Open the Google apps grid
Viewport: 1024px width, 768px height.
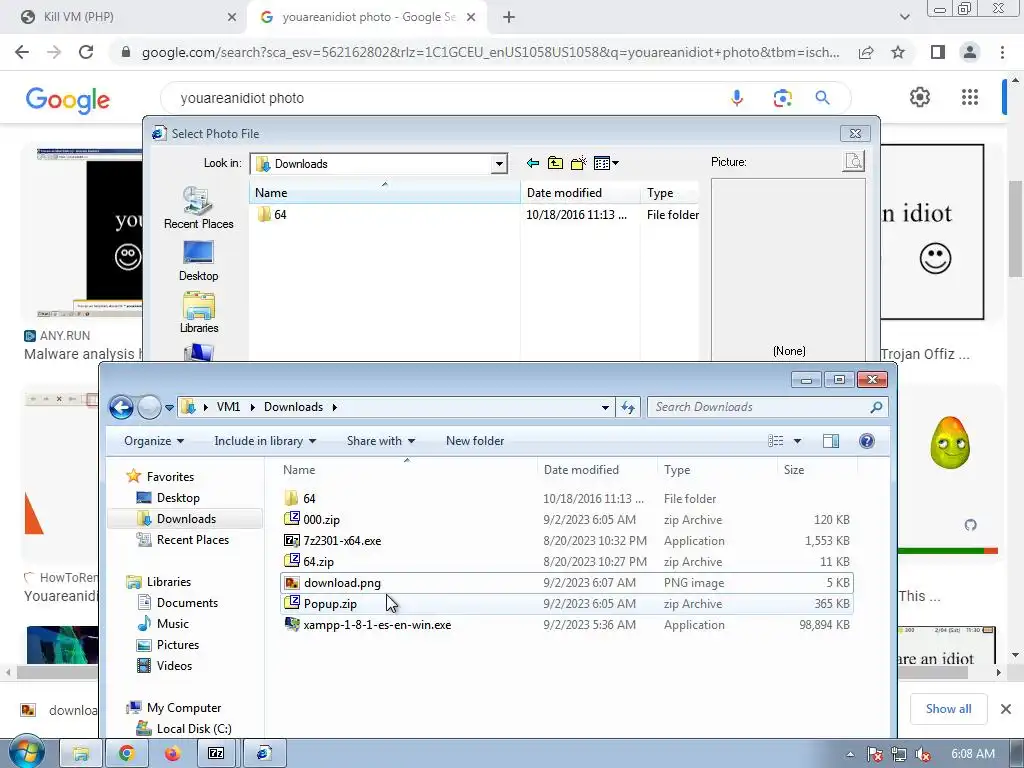click(970, 97)
